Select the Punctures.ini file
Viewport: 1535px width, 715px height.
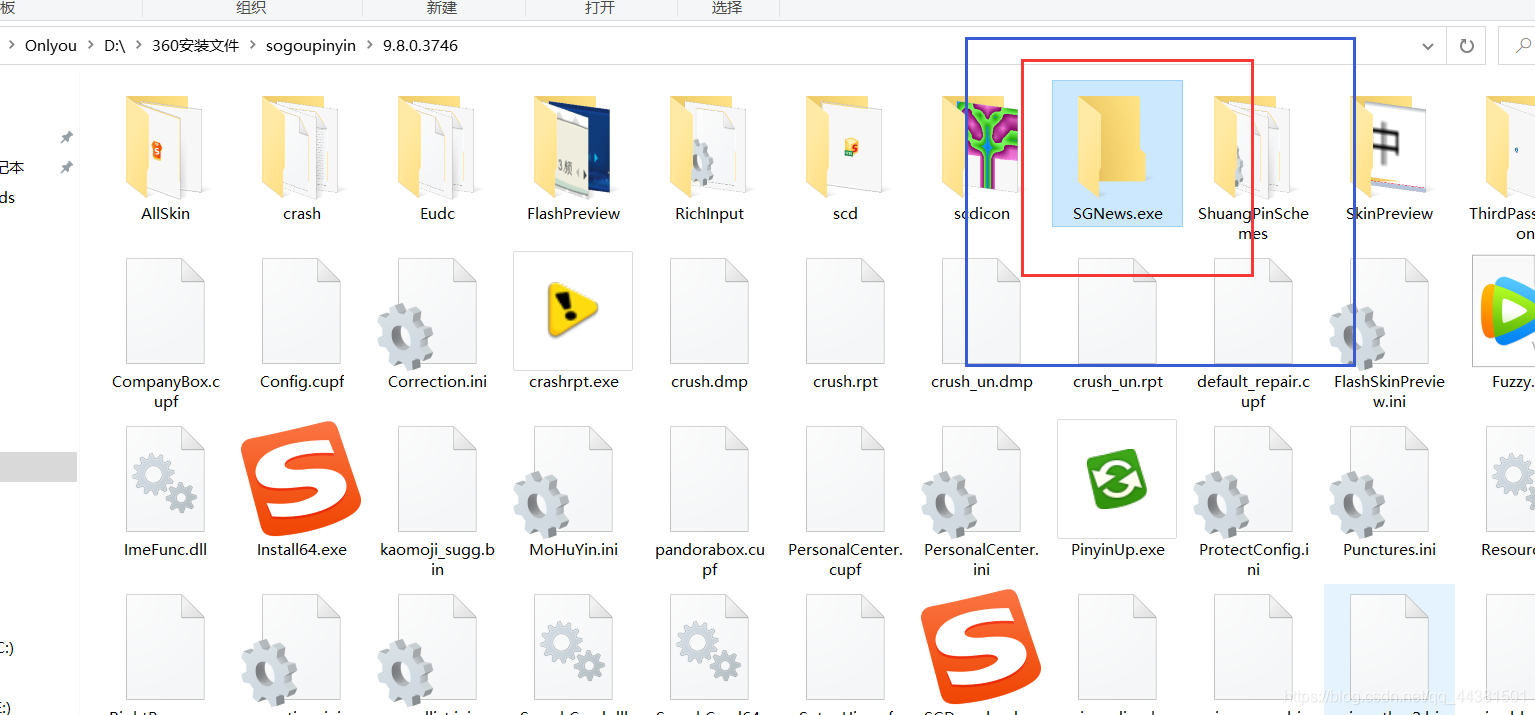pyautogui.click(x=1389, y=490)
